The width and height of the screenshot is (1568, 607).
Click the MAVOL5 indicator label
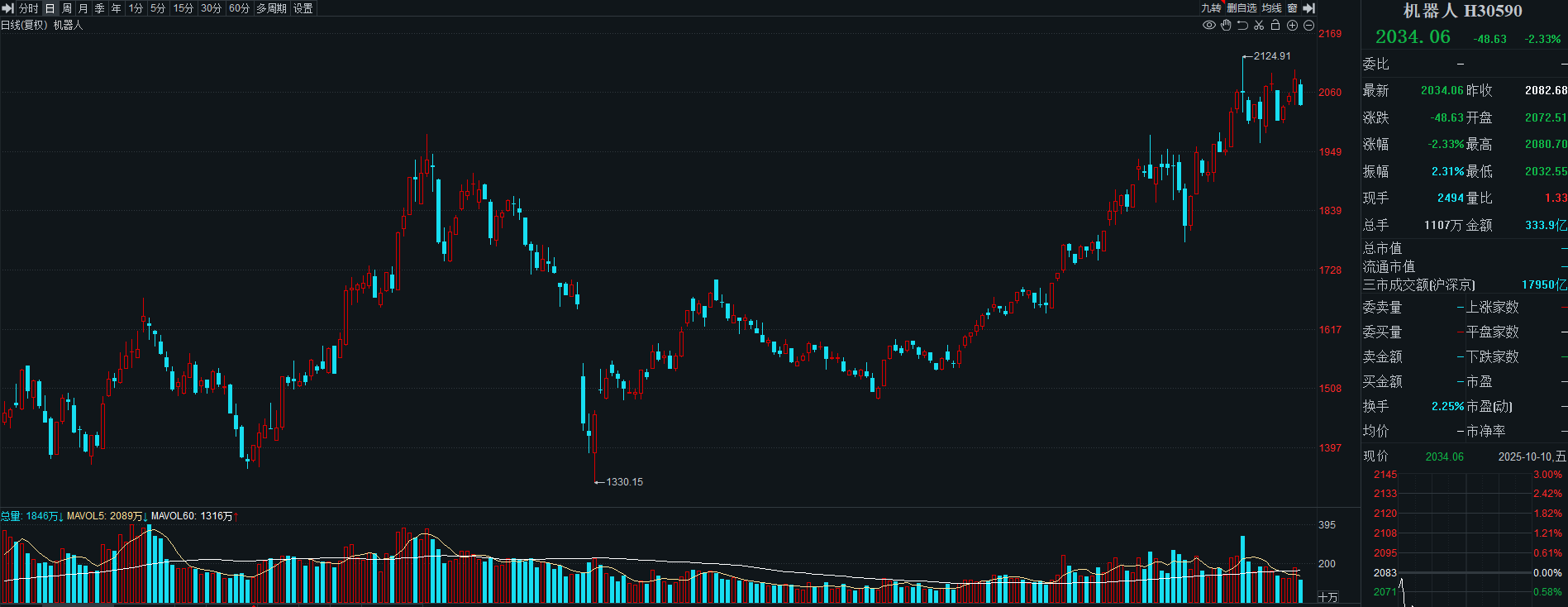(x=107, y=516)
